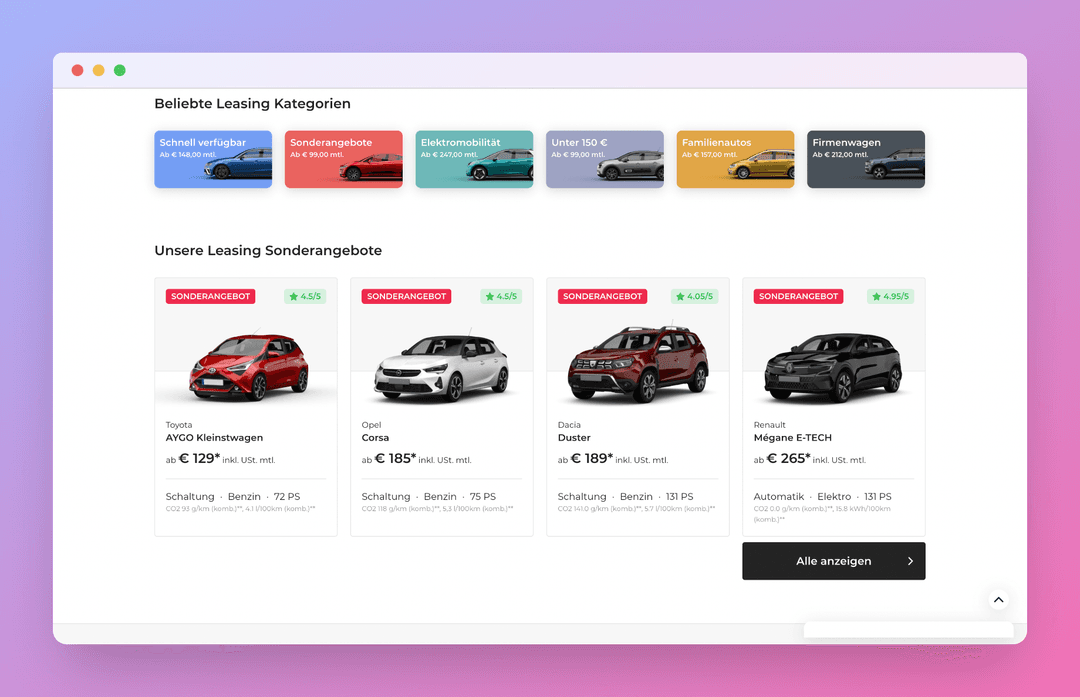Click the 4.5/5 star rating on Opel Corsa

tap(501, 296)
